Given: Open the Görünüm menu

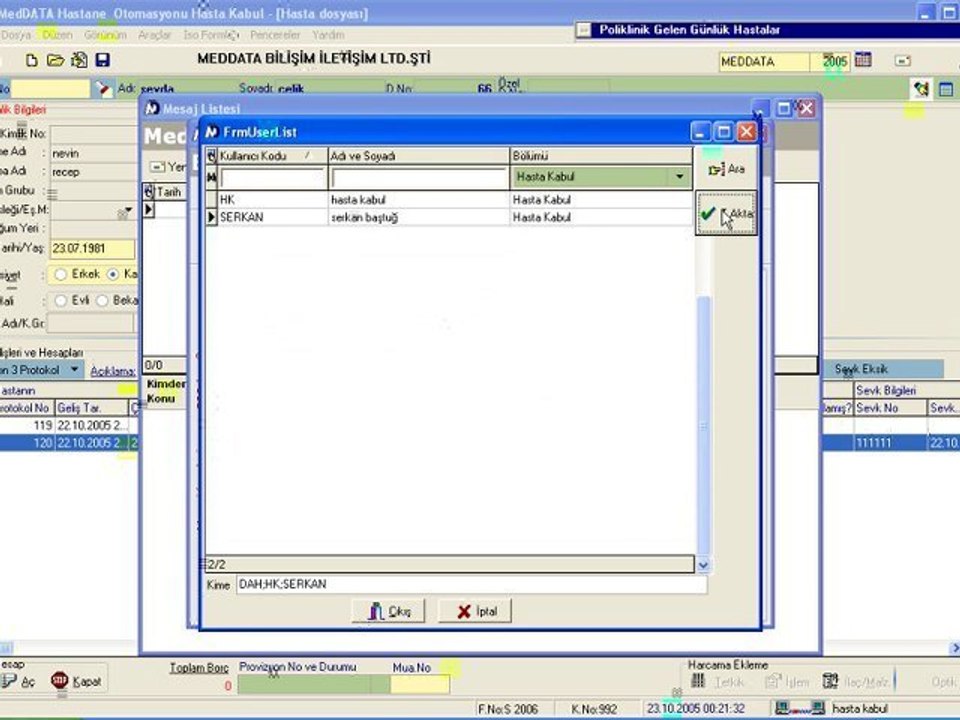Looking at the screenshot, I should (105, 35).
